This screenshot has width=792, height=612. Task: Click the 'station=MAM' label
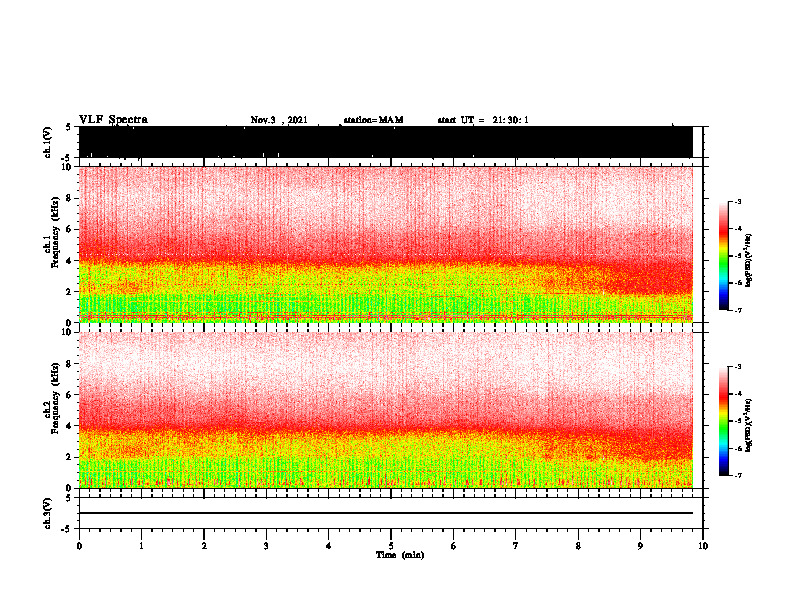(x=373, y=120)
